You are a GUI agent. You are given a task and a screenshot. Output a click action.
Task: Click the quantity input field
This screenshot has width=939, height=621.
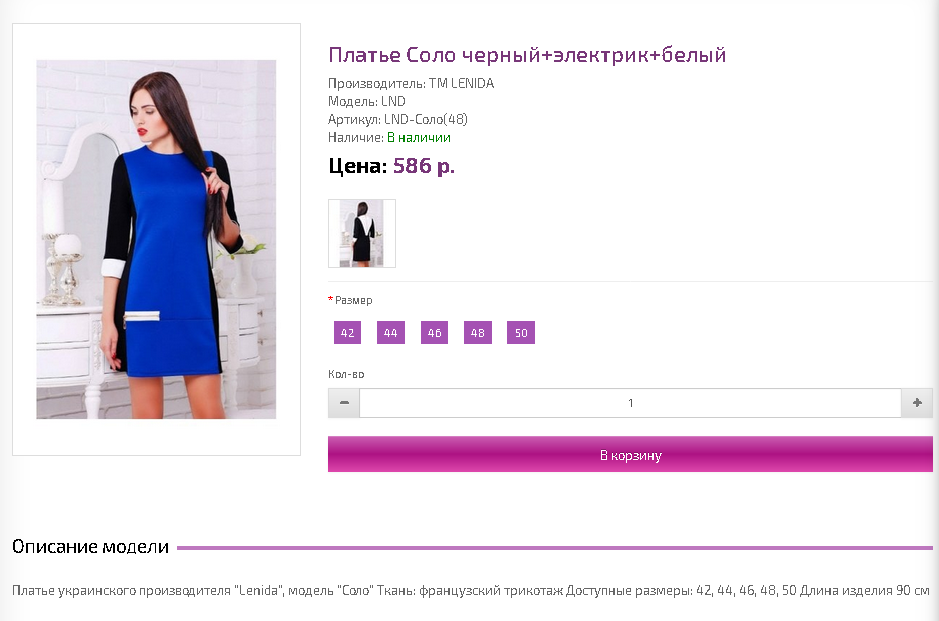[630, 403]
